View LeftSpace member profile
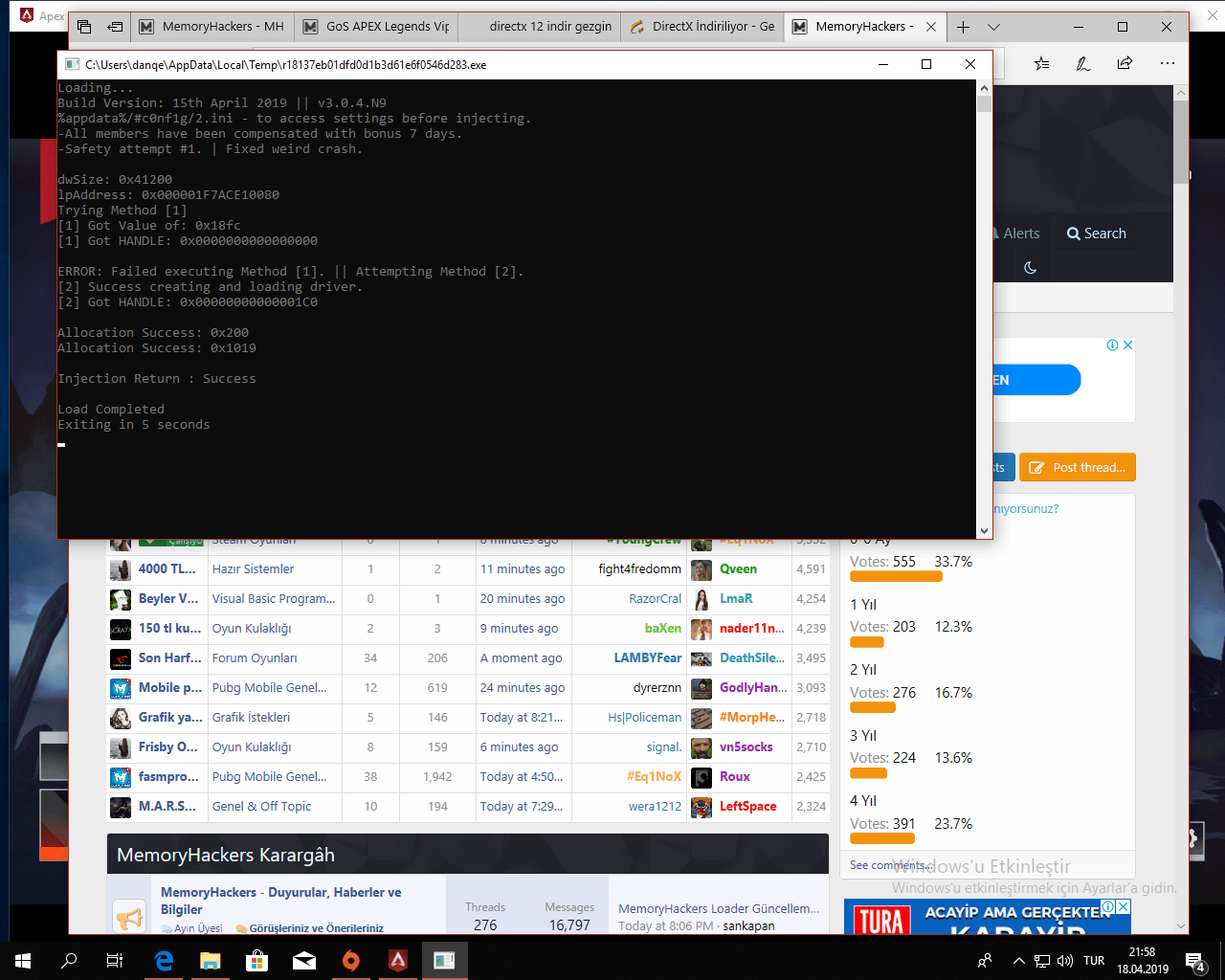Screen dimensions: 1225x980 pos(748,806)
